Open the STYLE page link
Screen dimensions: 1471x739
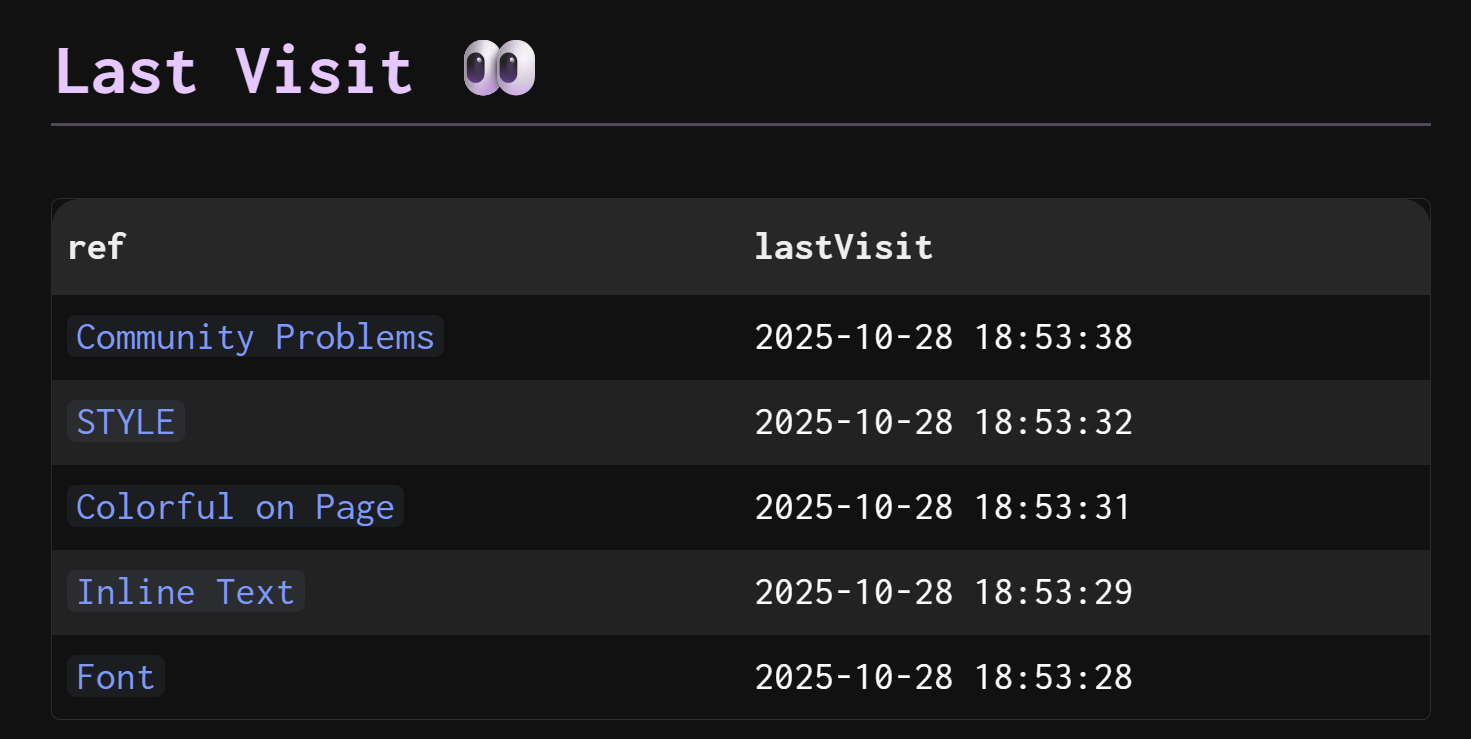[126, 422]
